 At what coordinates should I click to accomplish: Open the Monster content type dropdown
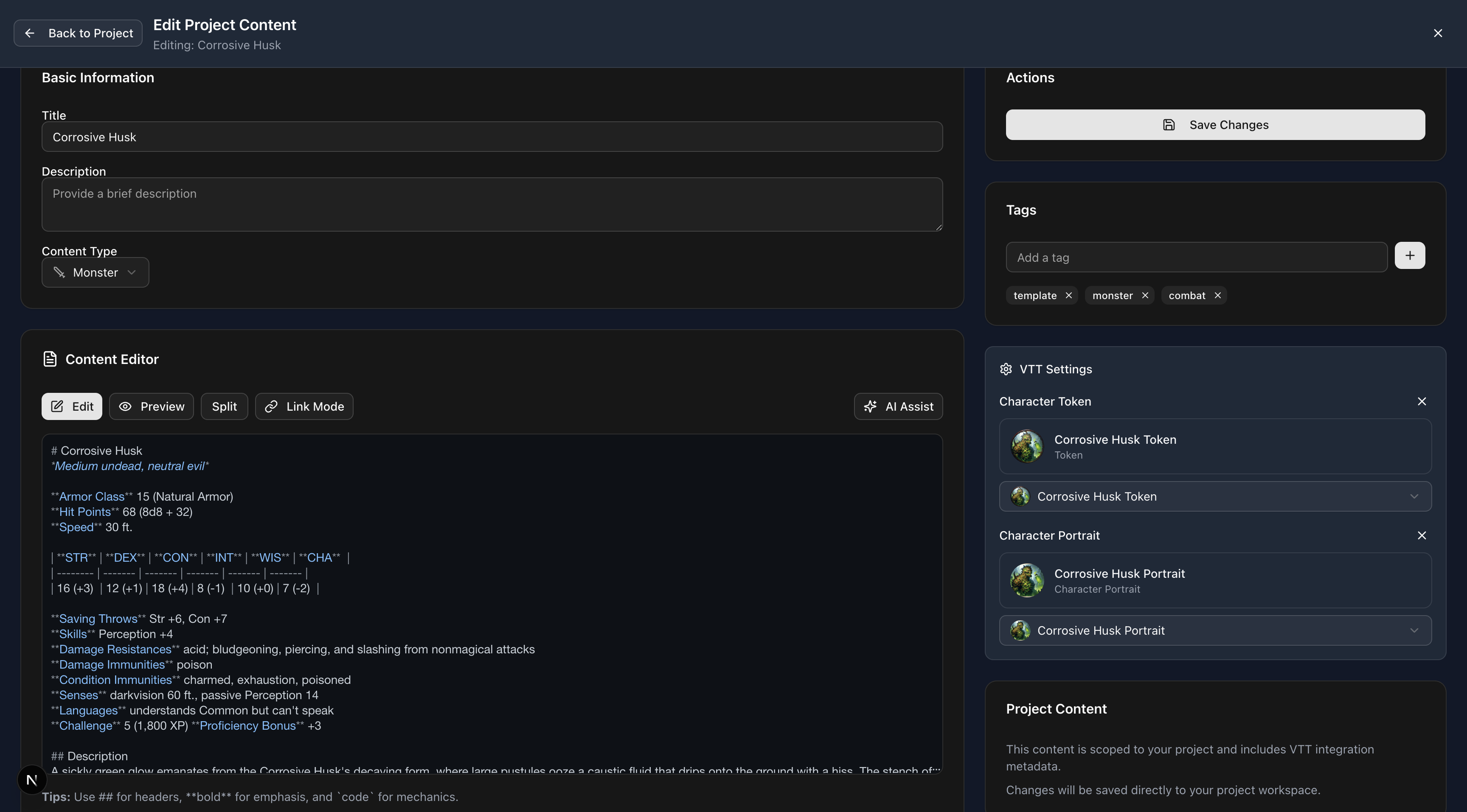95,272
